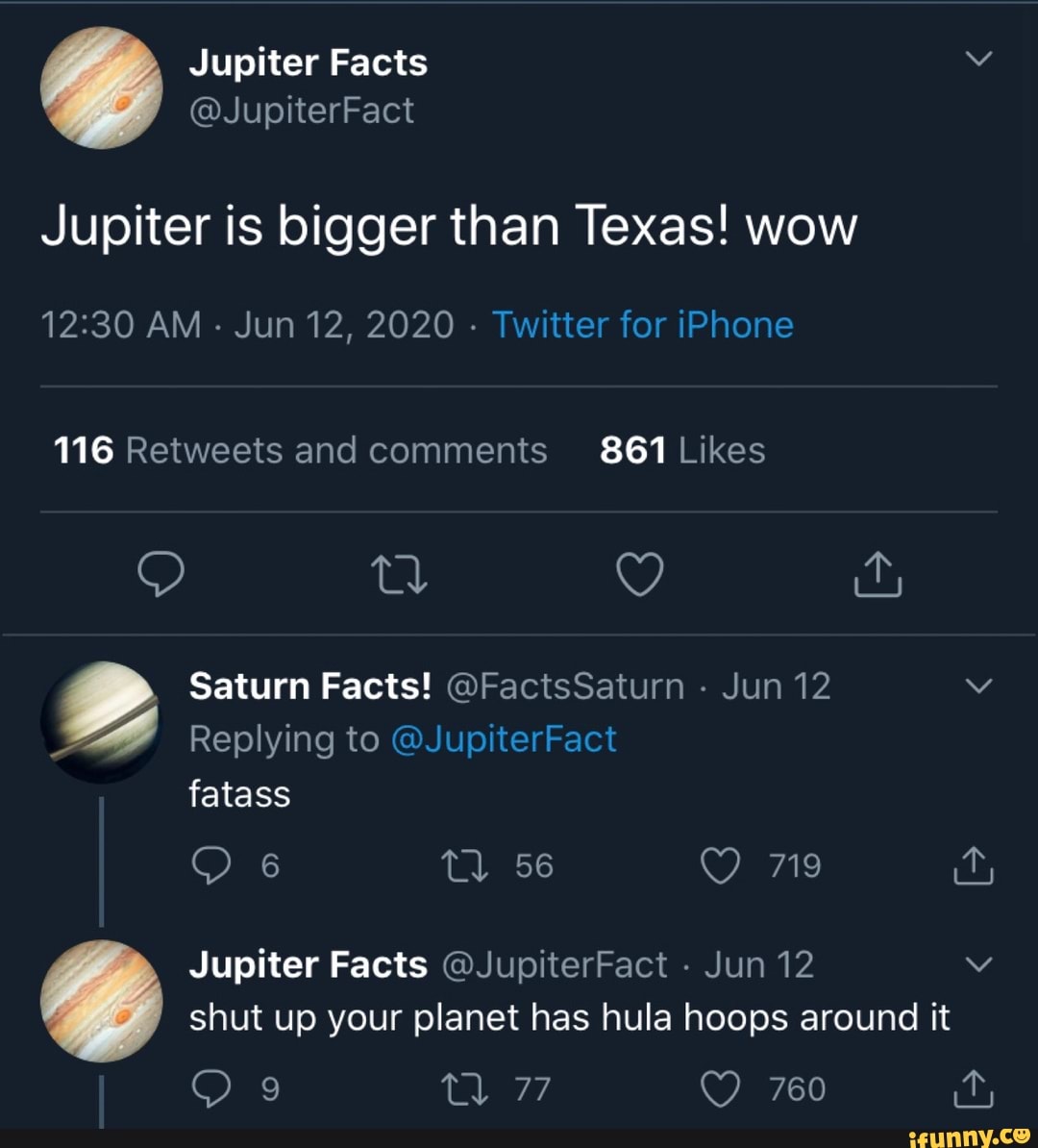Open the Twitter for iPhone link
The width and height of the screenshot is (1038, 1148).
[x=643, y=325]
